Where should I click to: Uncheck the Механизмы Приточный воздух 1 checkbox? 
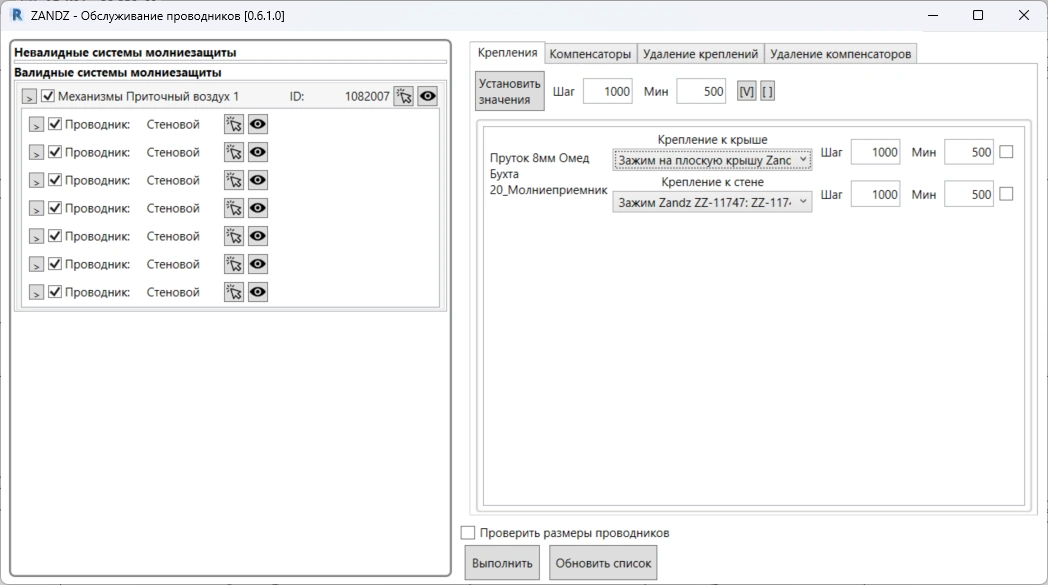point(48,96)
